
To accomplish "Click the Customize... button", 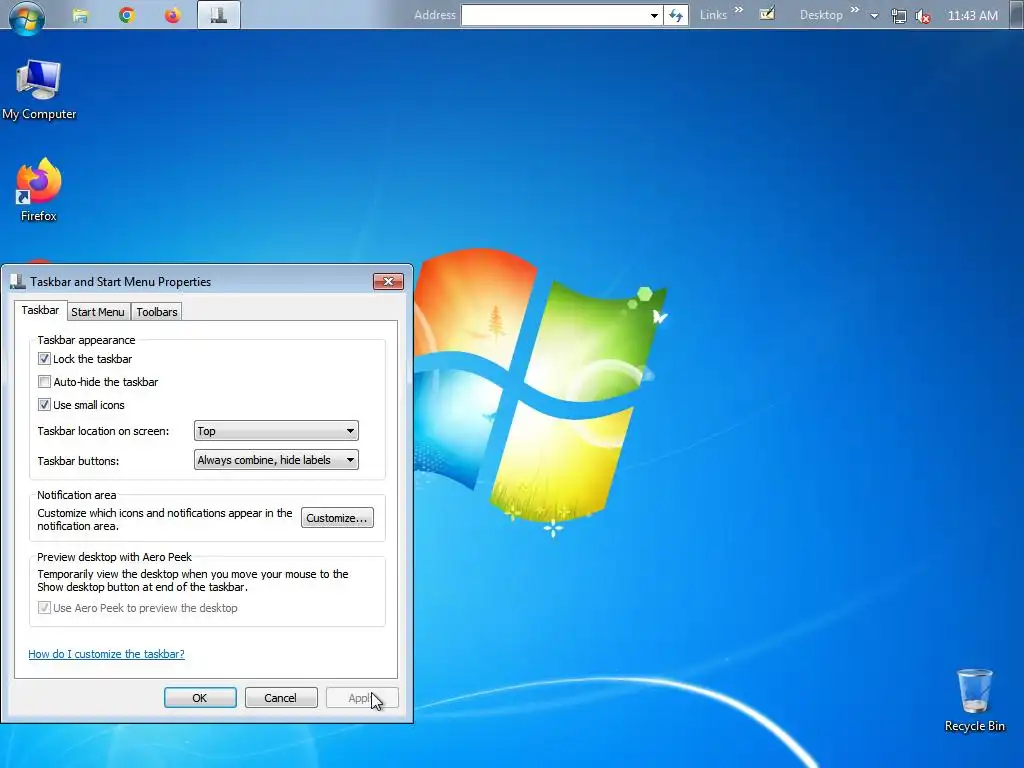I will coord(337,518).
